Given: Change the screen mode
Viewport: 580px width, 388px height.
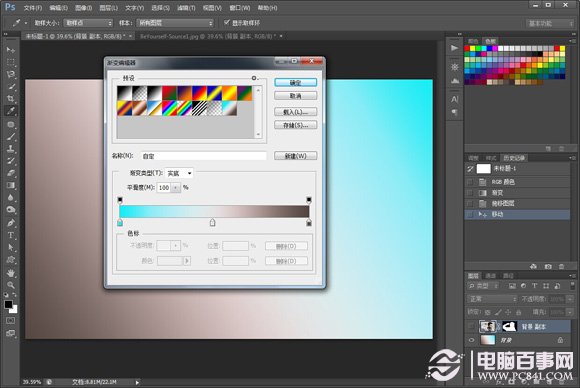Looking at the screenshot, I should click(x=11, y=333).
